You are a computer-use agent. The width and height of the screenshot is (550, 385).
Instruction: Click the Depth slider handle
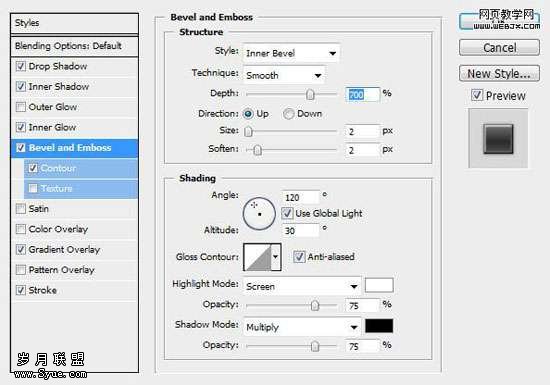coord(310,94)
